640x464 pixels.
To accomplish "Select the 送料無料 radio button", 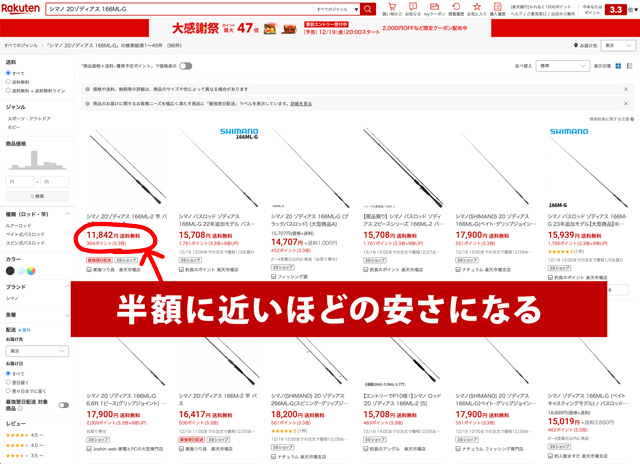I will tap(8, 82).
